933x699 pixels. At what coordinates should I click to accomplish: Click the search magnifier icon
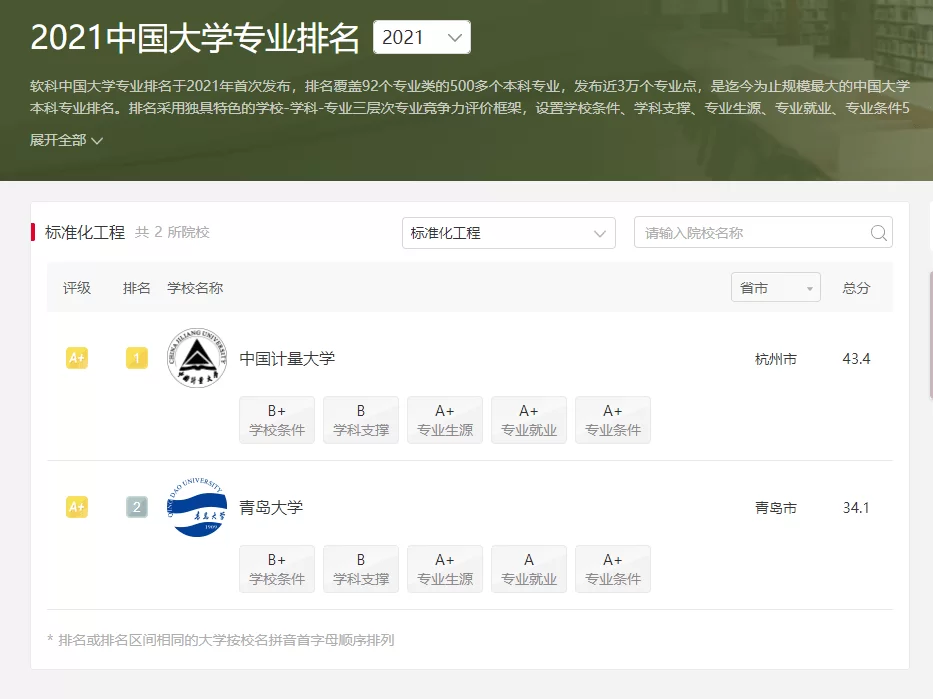tap(878, 233)
